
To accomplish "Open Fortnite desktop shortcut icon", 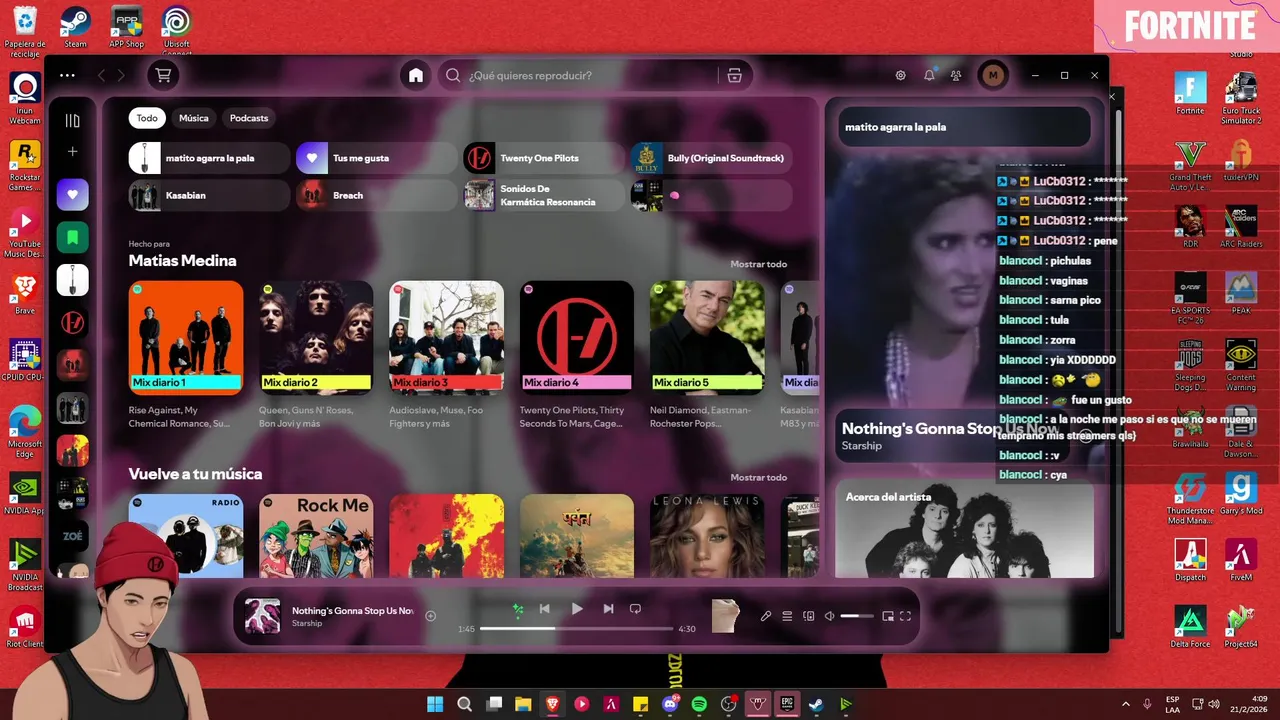I will (1190, 92).
